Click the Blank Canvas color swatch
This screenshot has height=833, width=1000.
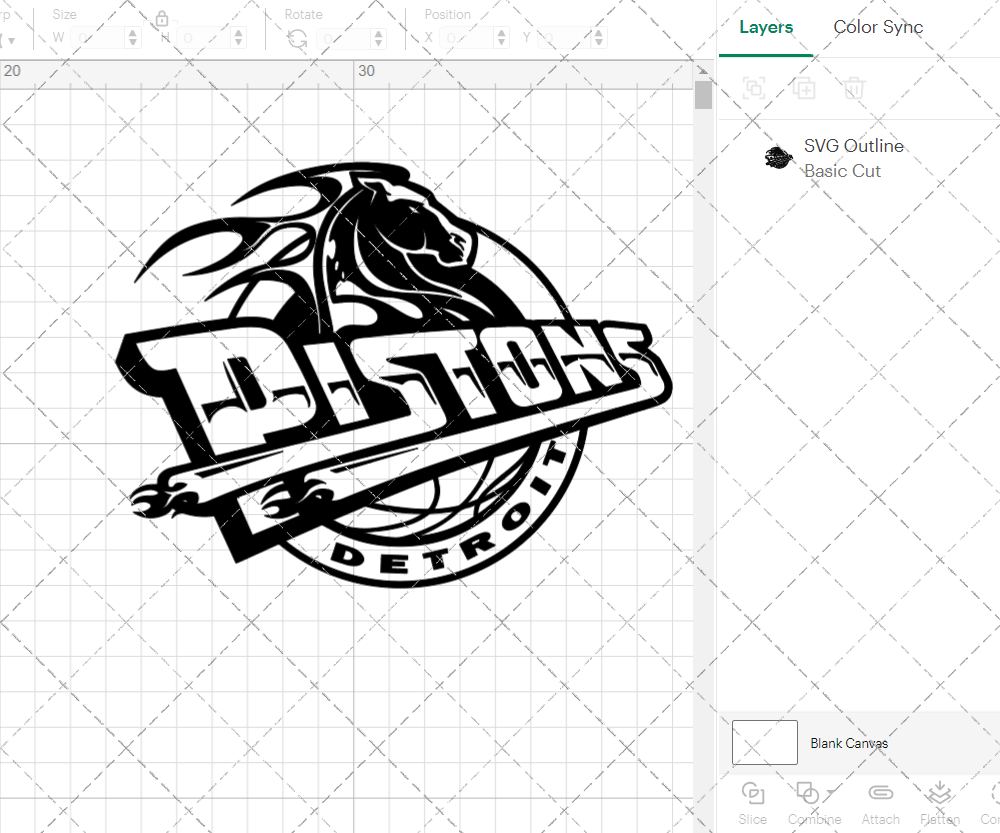click(764, 742)
